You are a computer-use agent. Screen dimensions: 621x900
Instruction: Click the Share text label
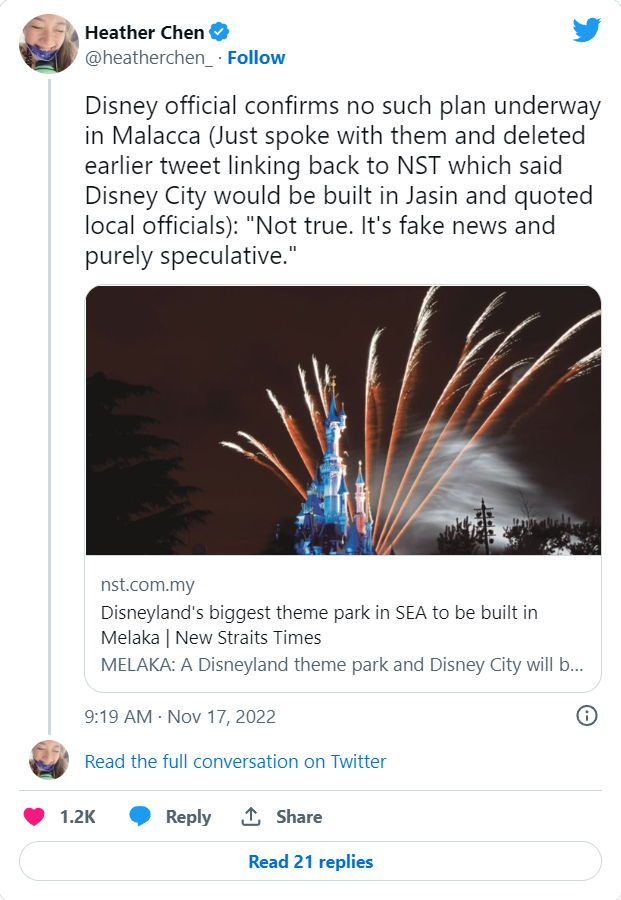[x=299, y=816]
